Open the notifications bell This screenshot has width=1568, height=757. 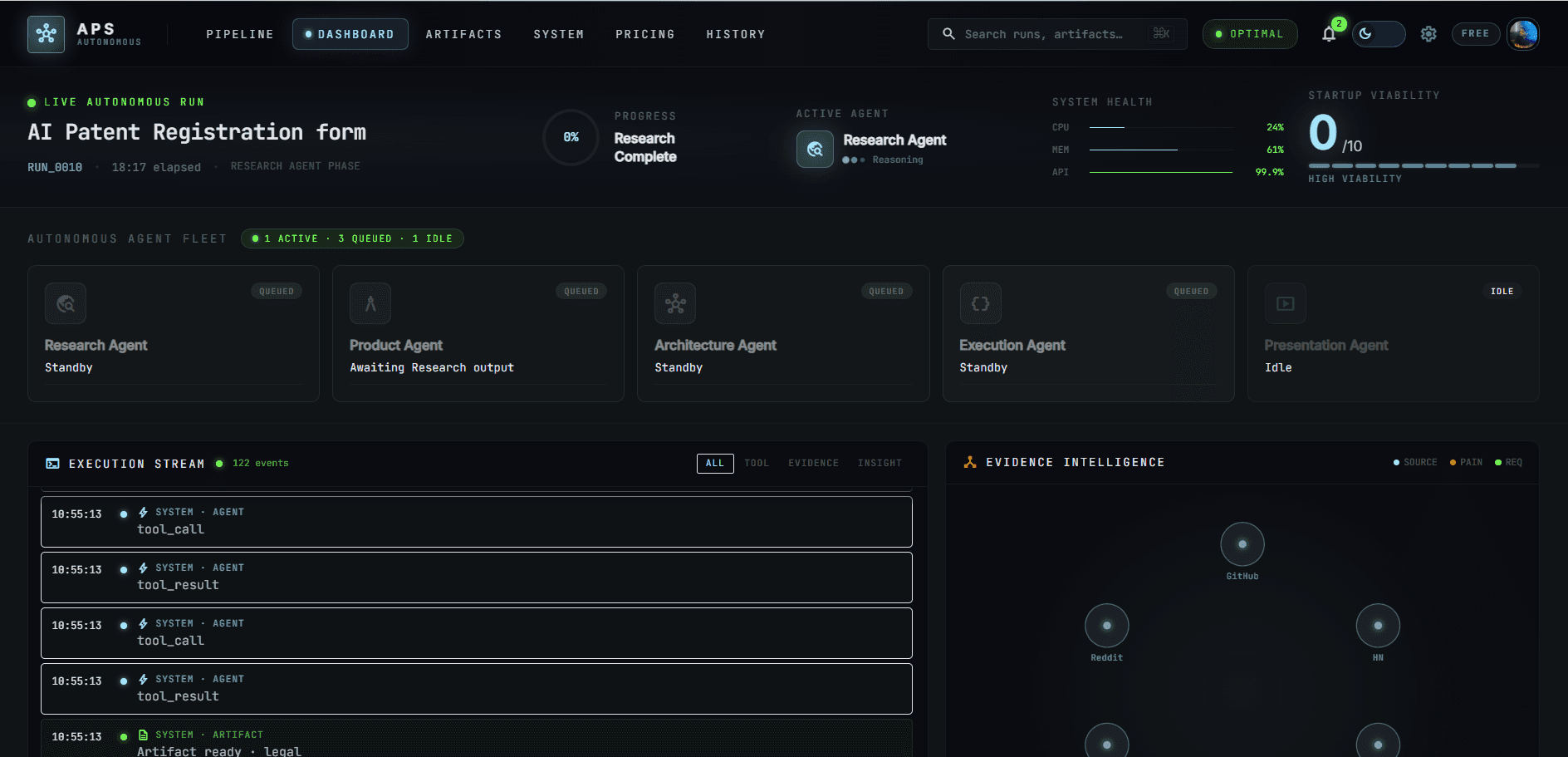click(1329, 34)
